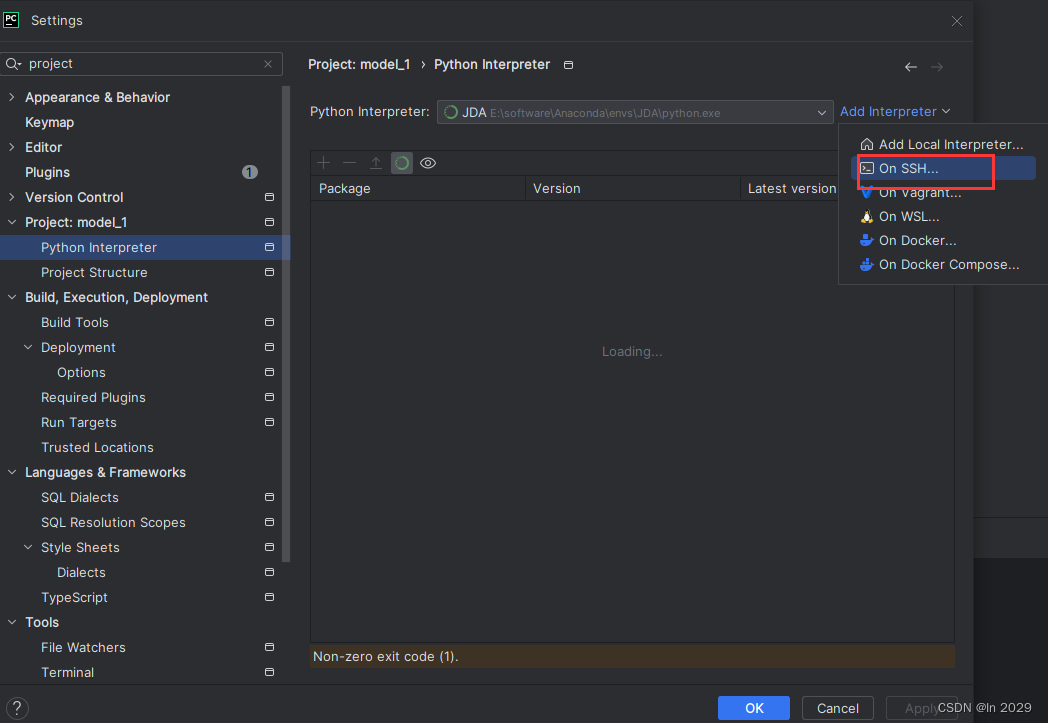Choose On Vagrant menu item
The width and height of the screenshot is (1048, 723).
tap(943, 192)
